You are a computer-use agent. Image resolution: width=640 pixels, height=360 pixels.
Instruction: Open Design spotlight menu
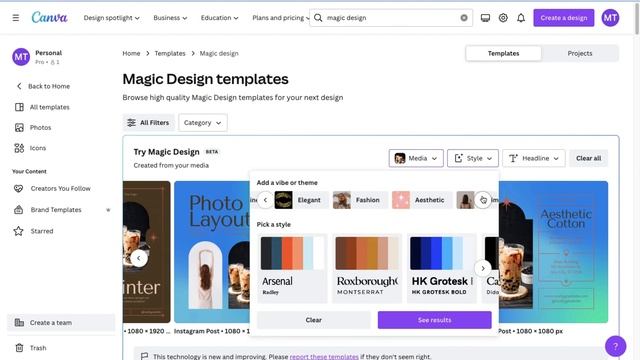[111, 18]
